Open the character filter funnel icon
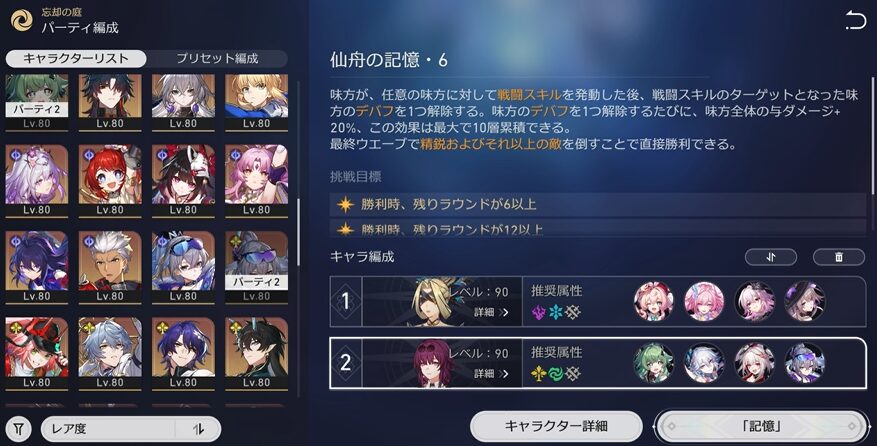877x446 pixels. 19,429
